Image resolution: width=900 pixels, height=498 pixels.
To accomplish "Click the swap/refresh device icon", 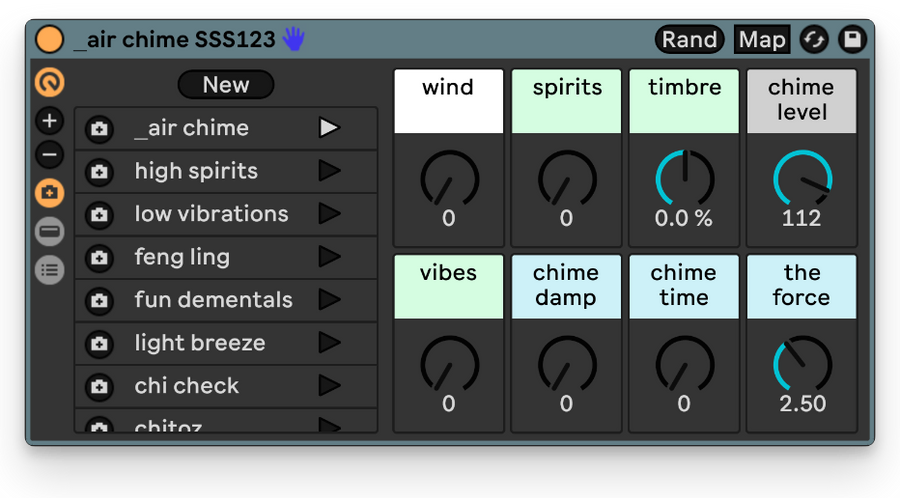I will tap(814, 40).
